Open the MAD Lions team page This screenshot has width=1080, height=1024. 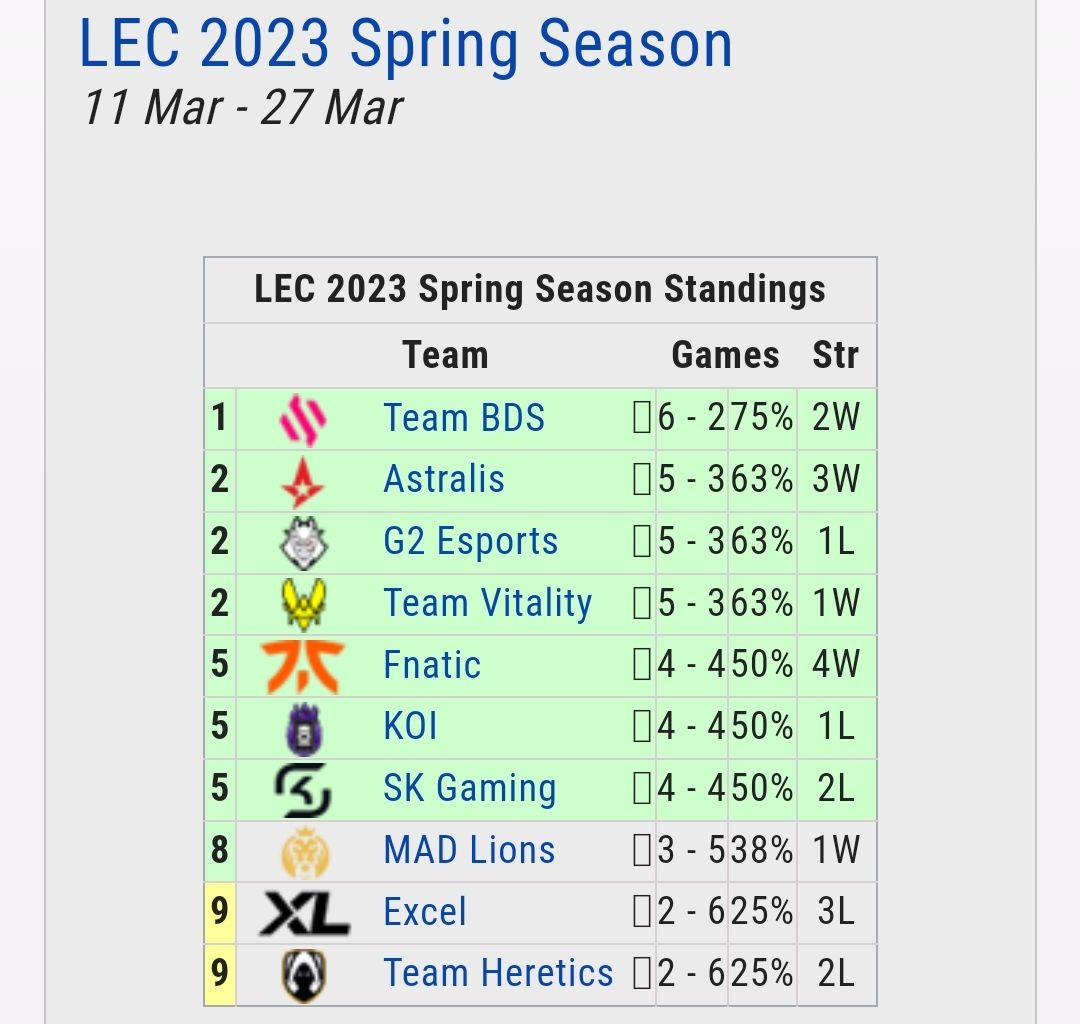(469, 851)
